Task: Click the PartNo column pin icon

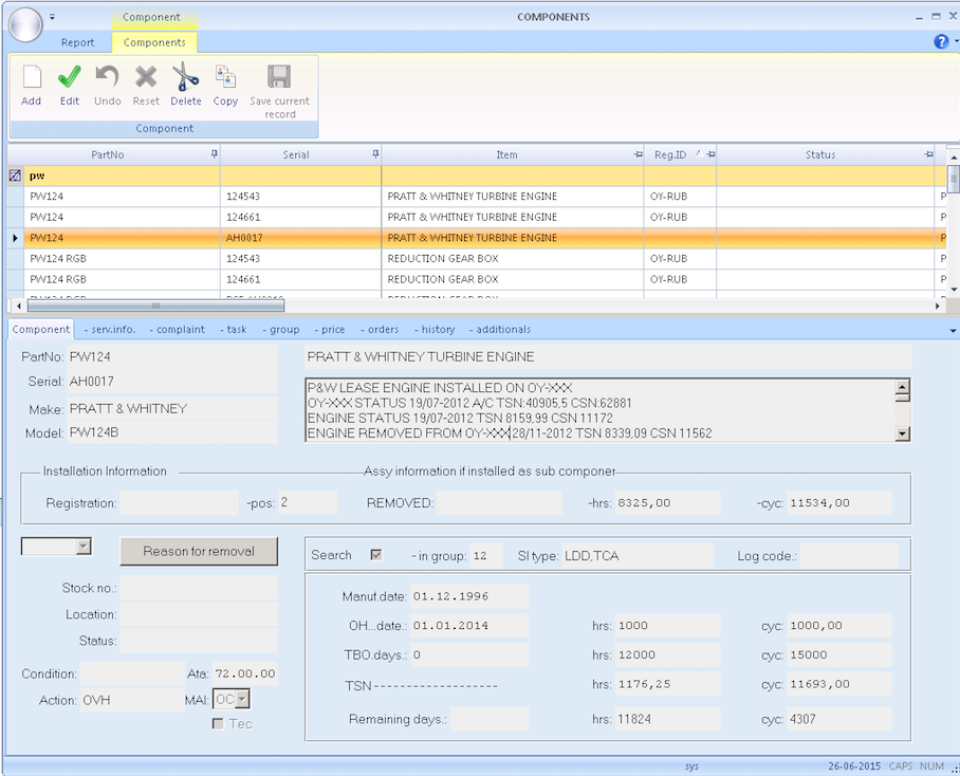Action: 214,155
